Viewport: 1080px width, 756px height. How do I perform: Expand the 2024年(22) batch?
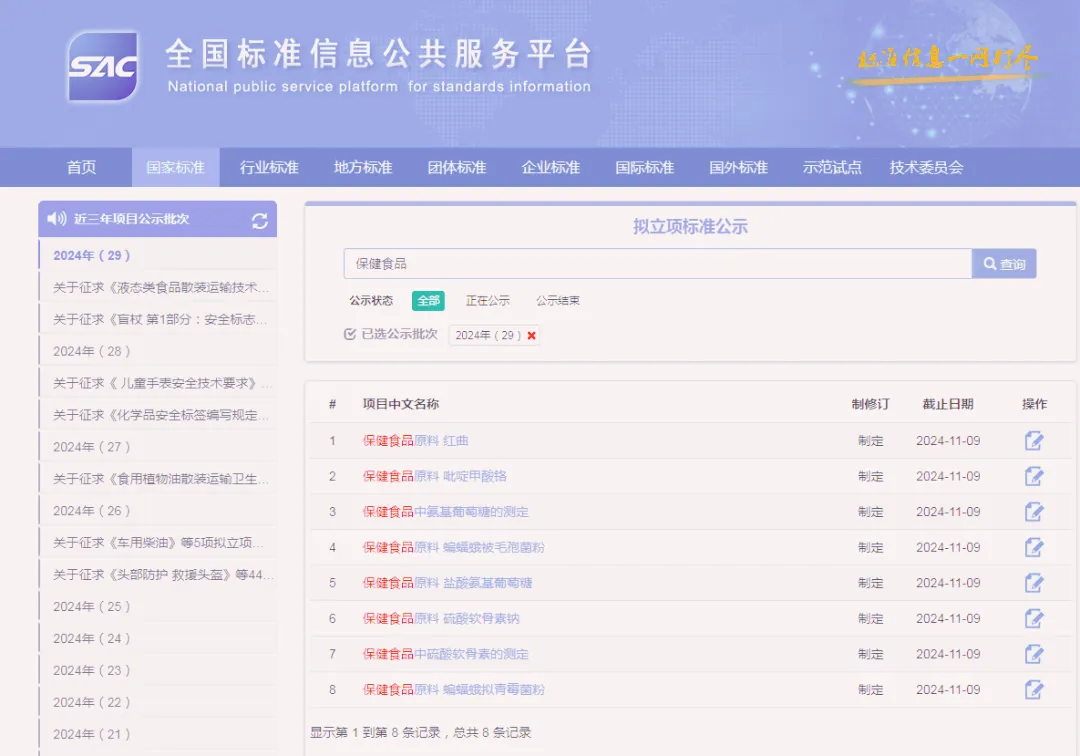coord(92,702)
